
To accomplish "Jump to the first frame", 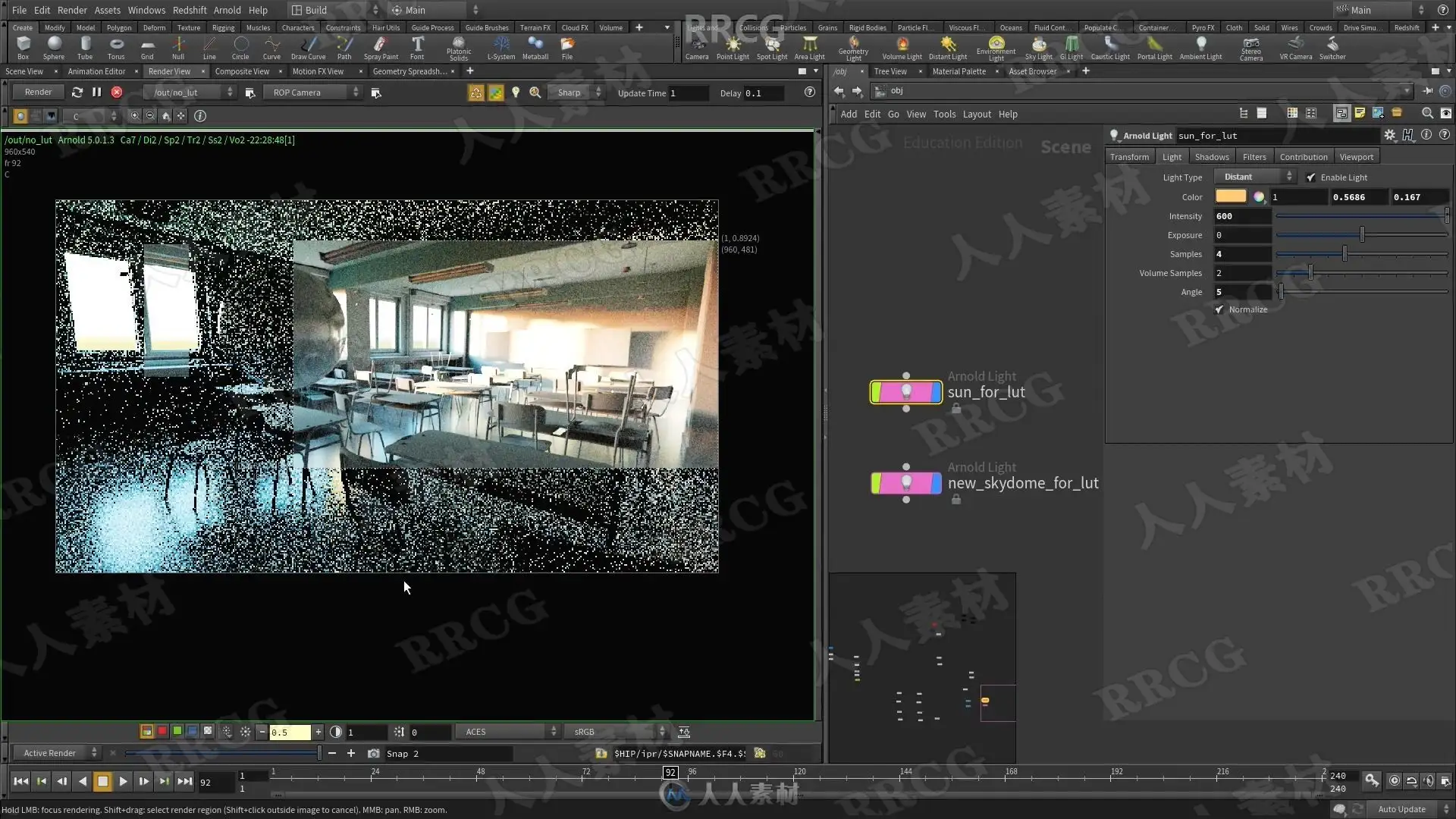I will pyautogui.click(x=20, y=781).
